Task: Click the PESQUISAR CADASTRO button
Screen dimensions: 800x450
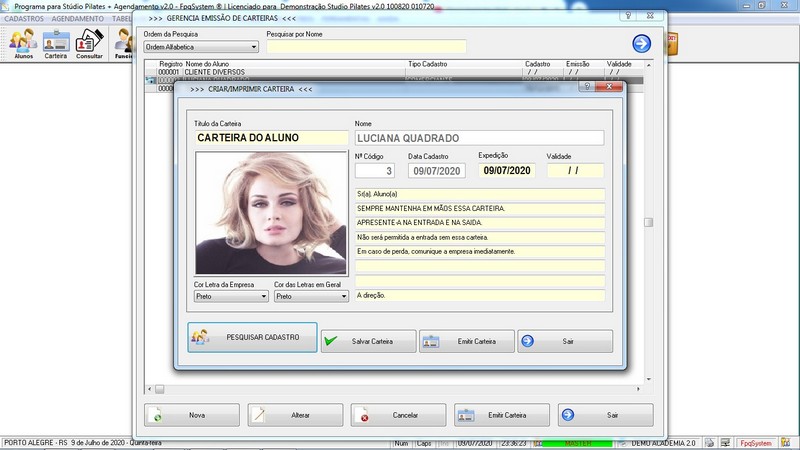Action: tap(252, 337)
